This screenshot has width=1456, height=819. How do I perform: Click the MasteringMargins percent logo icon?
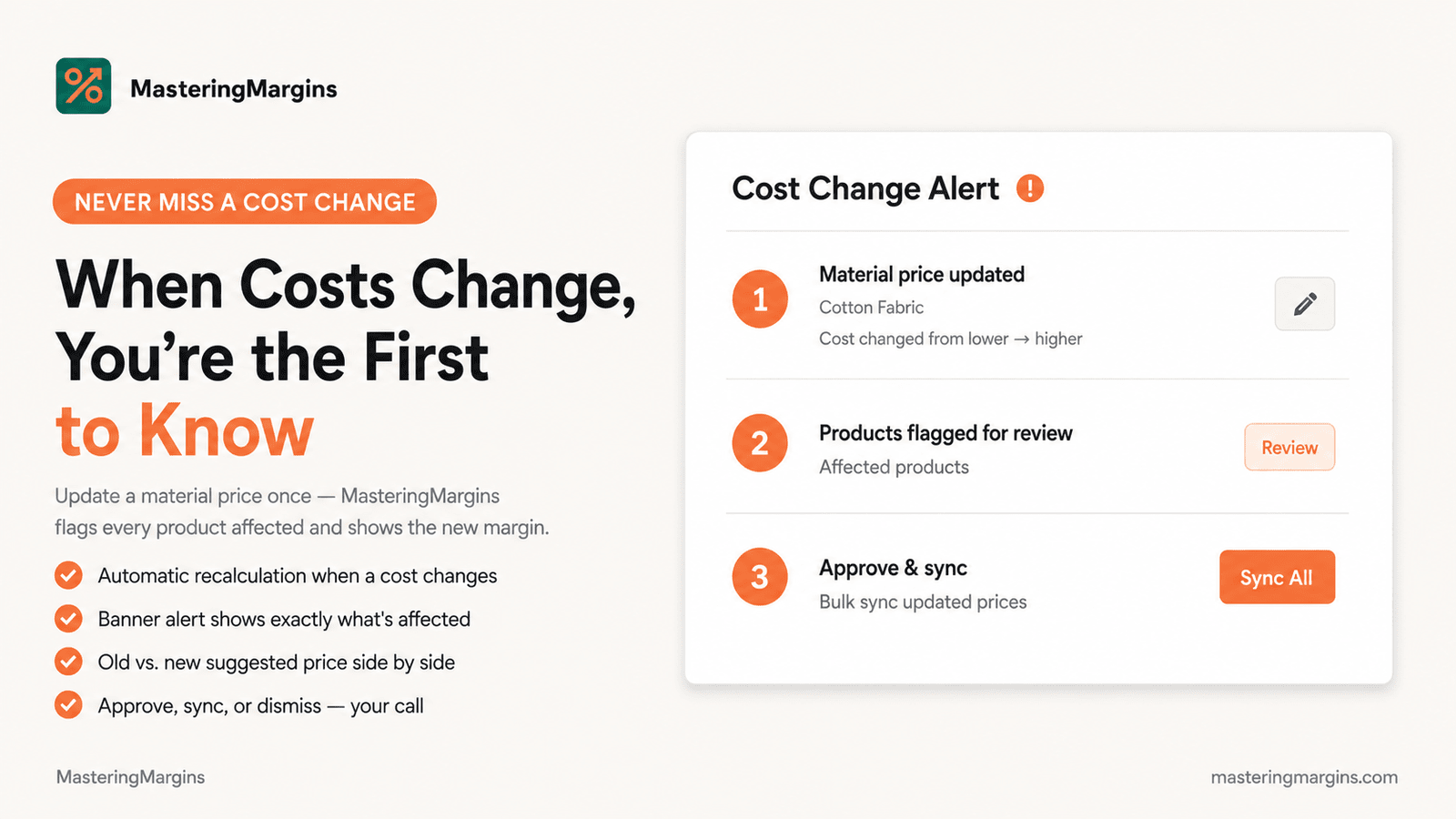pos(84,86)
